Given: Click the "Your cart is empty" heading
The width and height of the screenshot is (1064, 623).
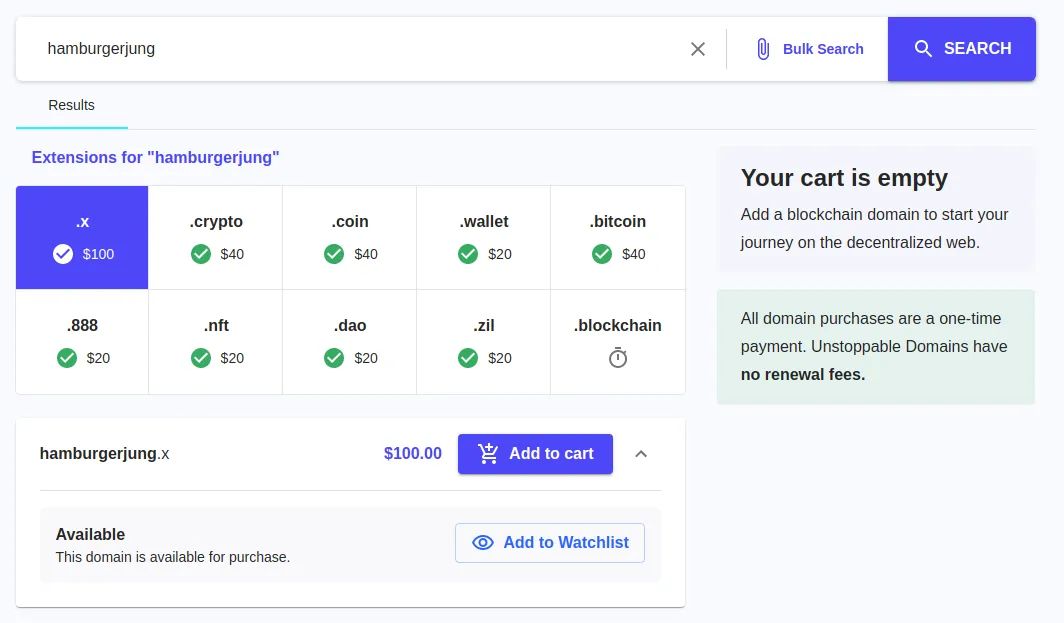Looking at the screenshot, I should (x=844, y=178).
